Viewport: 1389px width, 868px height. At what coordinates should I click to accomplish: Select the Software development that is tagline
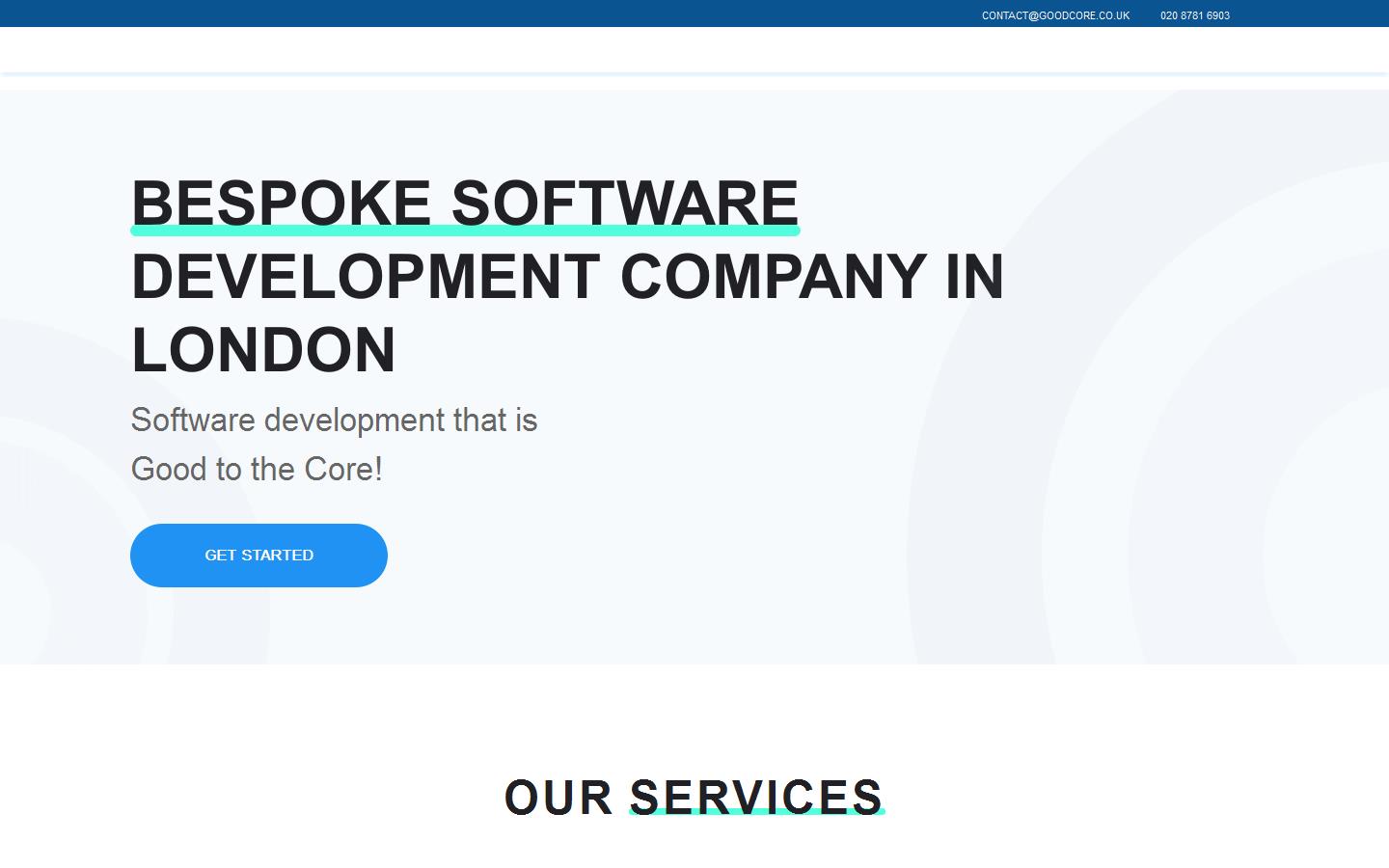tap(334, 420)
